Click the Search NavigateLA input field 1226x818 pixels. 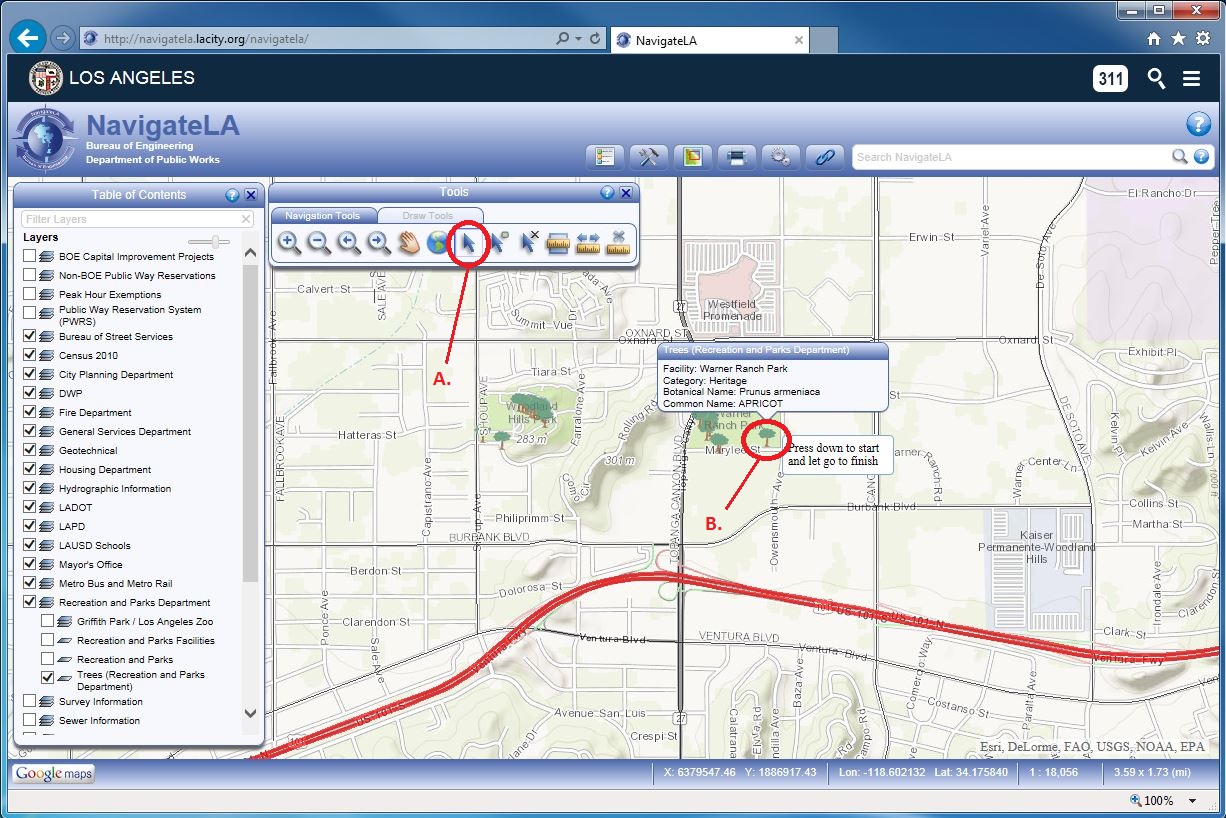tap(1010, 157)
